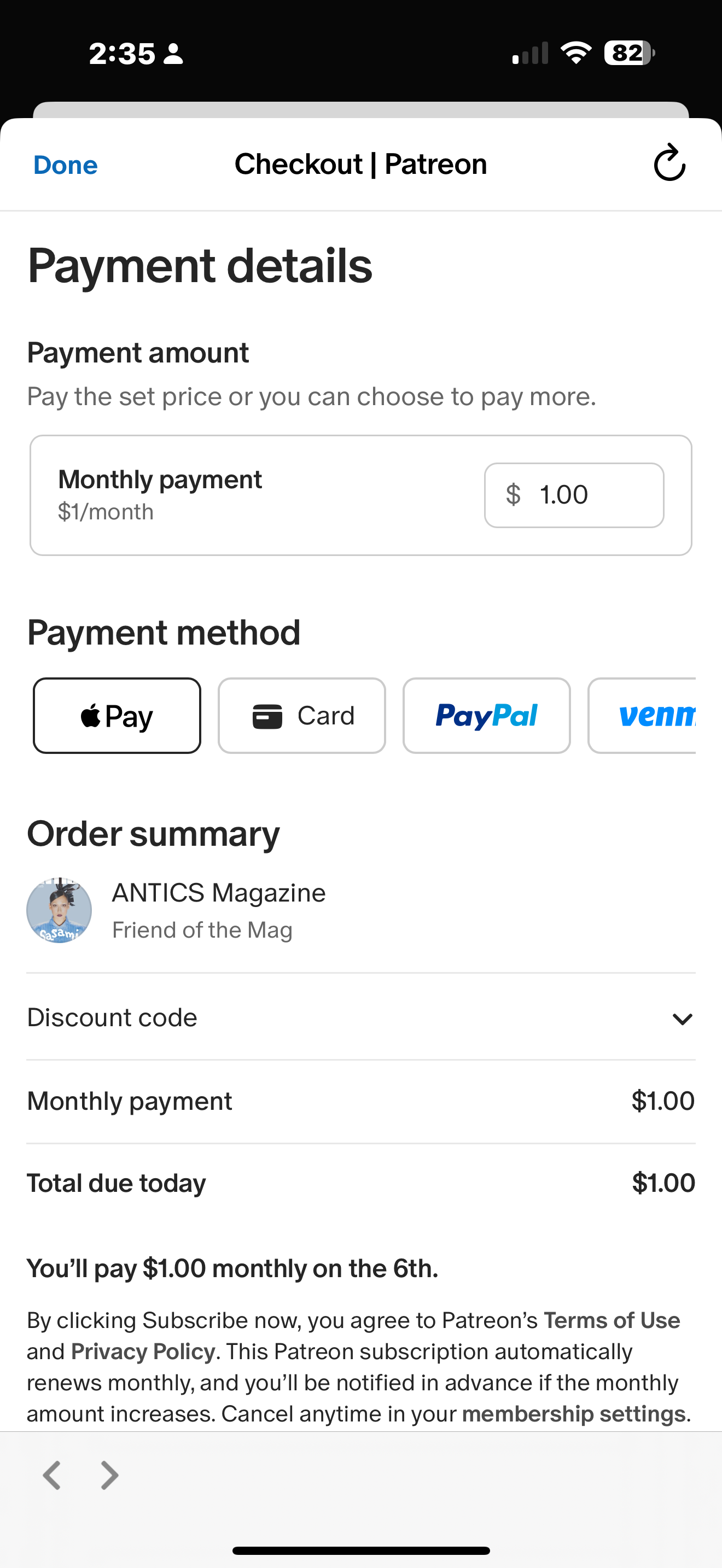Image resolution: width=722 pixels, height=1568 pixels.
Task: Tap the browser back arrow
Action: (x=52, y=1475)
